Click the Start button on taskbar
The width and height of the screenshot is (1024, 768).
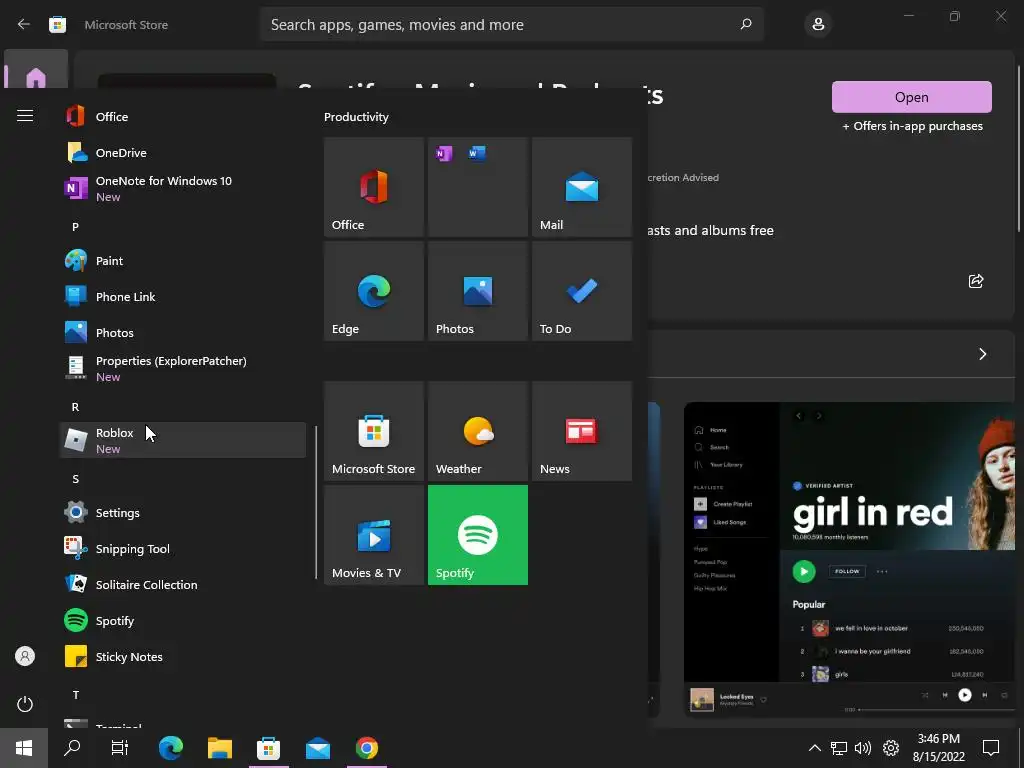(x=24, y=748)
